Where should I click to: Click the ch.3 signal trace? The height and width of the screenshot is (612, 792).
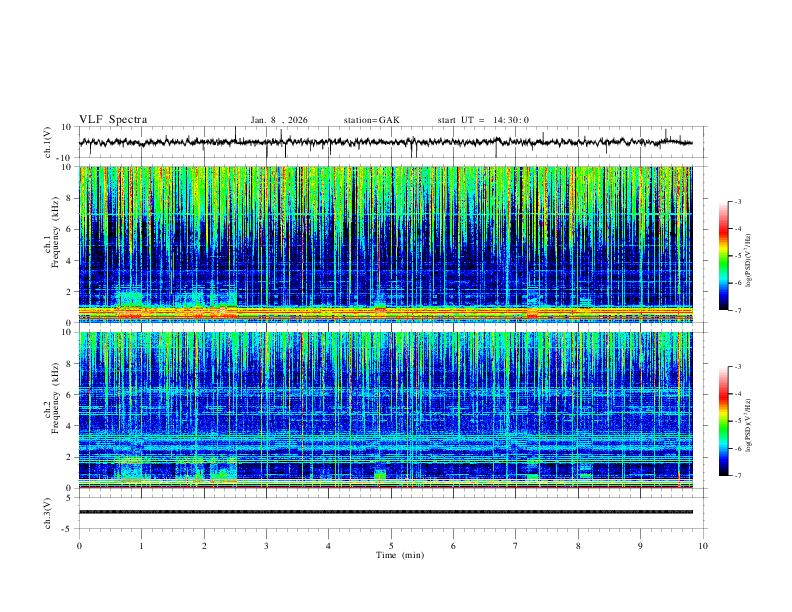[x=386, y=512]
